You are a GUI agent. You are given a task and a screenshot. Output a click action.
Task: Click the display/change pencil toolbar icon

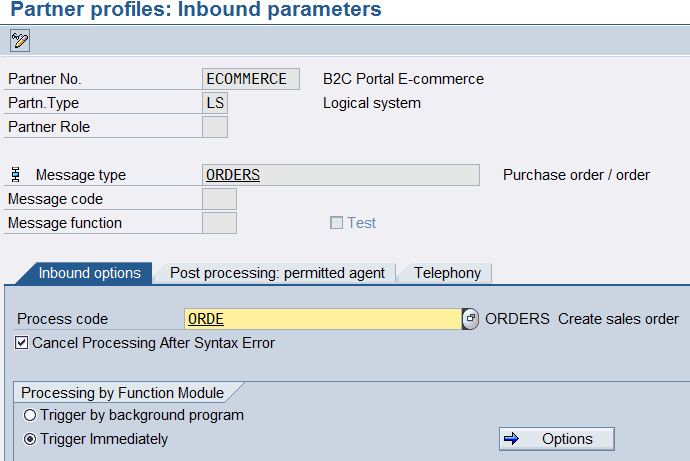19,41
